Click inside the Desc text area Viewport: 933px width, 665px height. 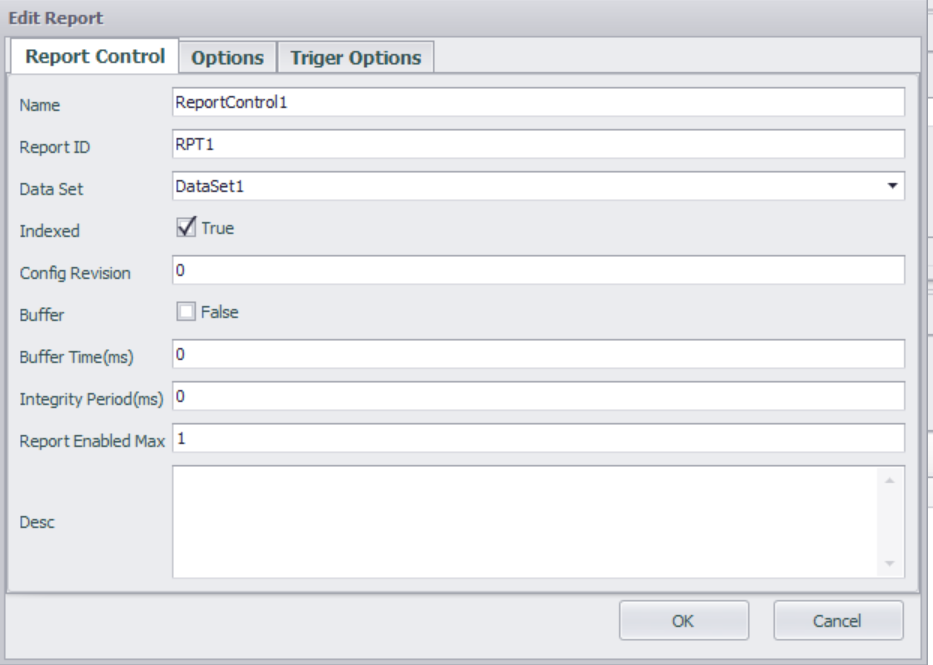pos(525,521)
